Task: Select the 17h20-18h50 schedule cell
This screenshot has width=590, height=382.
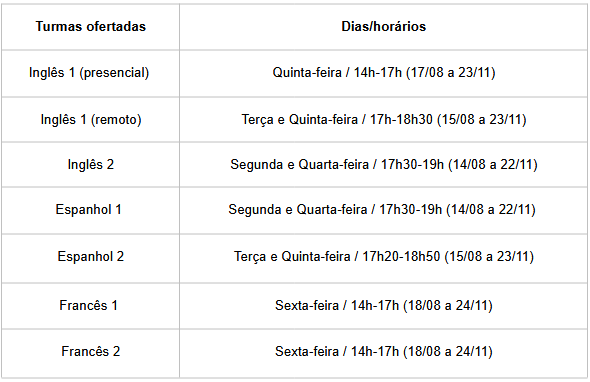Action: [383, 256]
